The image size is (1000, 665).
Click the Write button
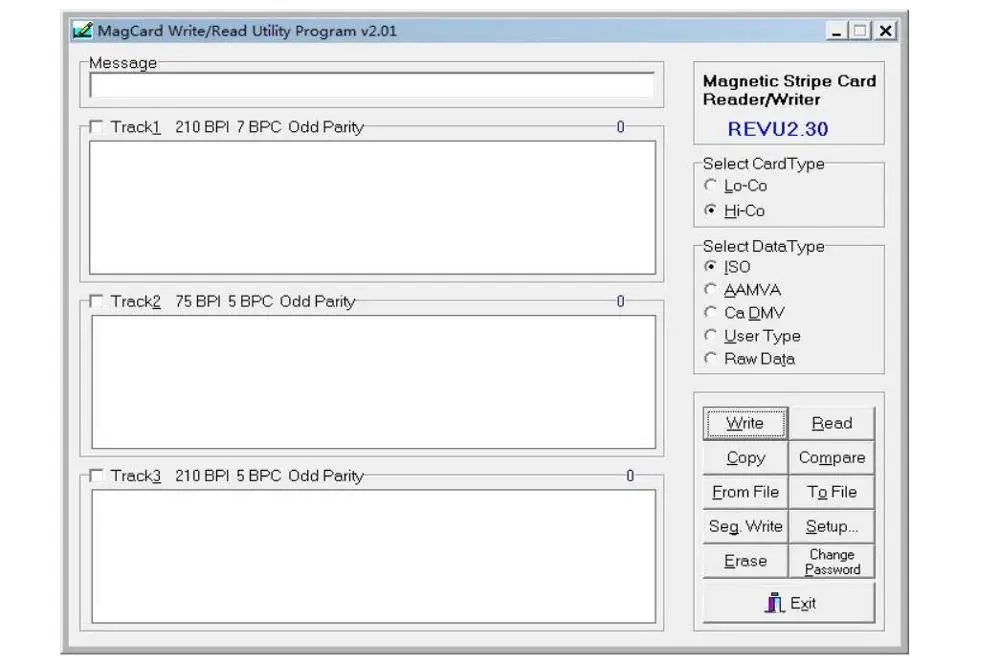tap(746, 423)
